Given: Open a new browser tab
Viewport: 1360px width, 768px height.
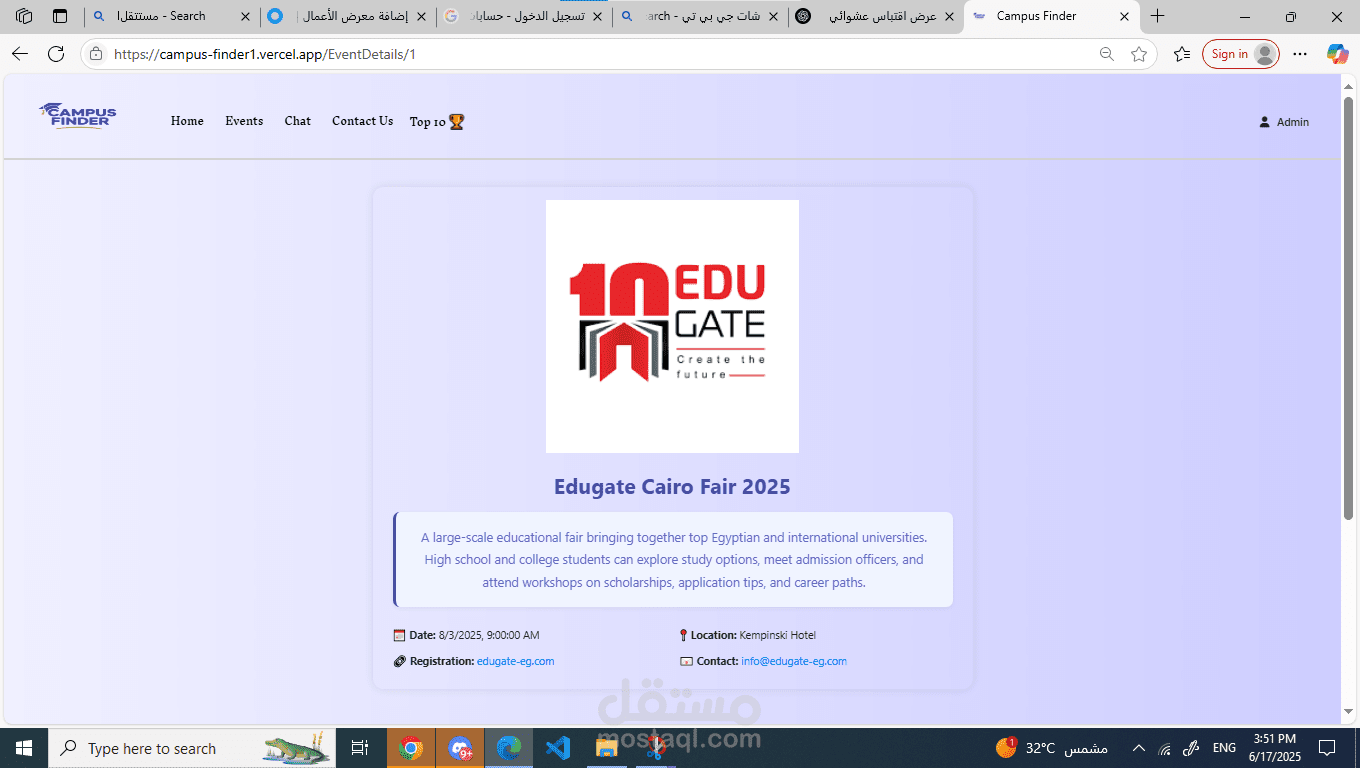Looking at the screenshot, I should click(x=1157, y=16).
